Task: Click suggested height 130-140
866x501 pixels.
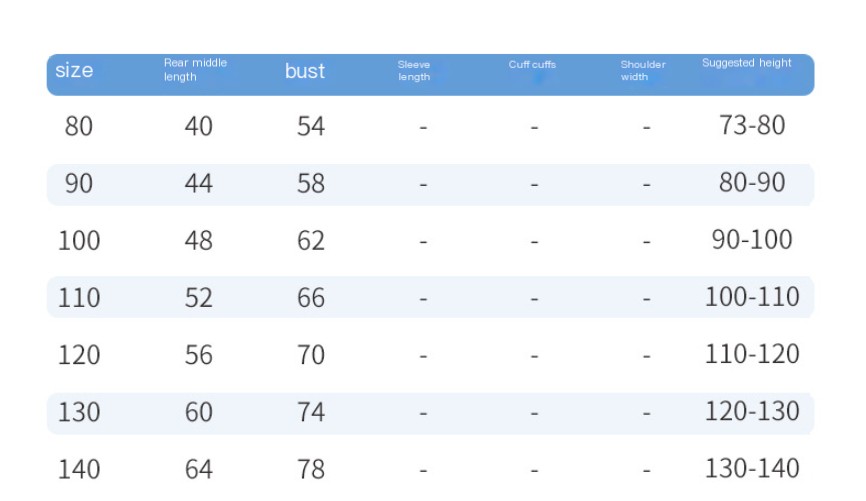Action: [752, 468]
